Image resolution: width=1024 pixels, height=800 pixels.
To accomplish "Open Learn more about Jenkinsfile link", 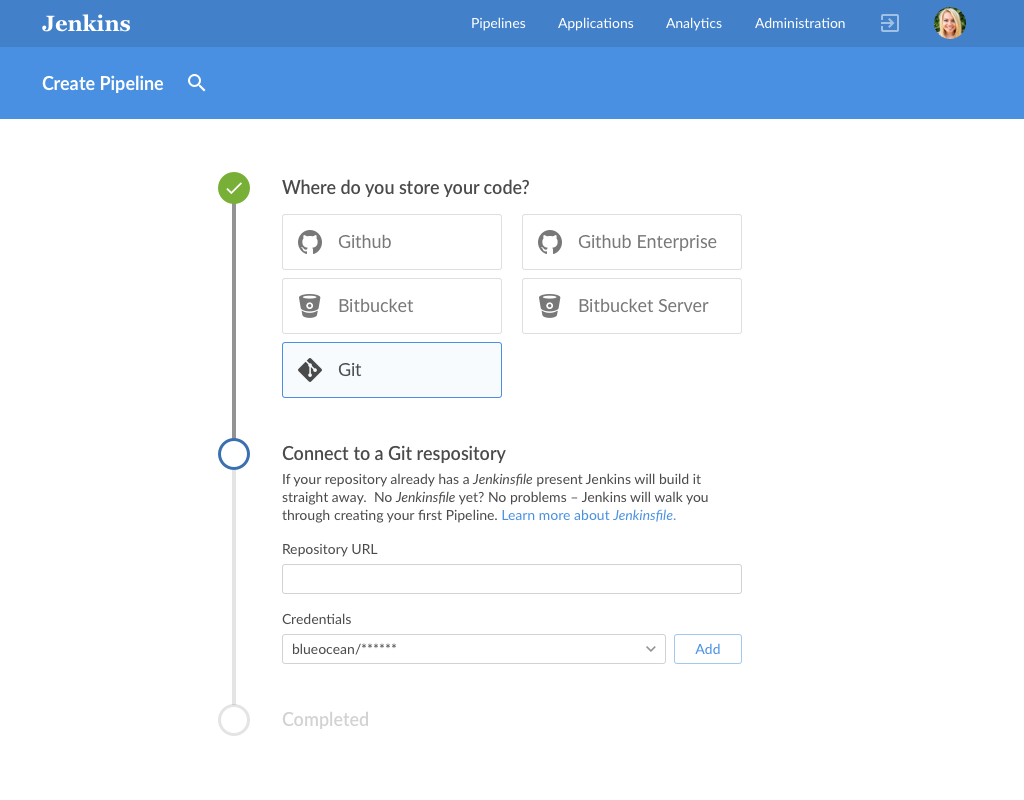I will tap(588, 515).
